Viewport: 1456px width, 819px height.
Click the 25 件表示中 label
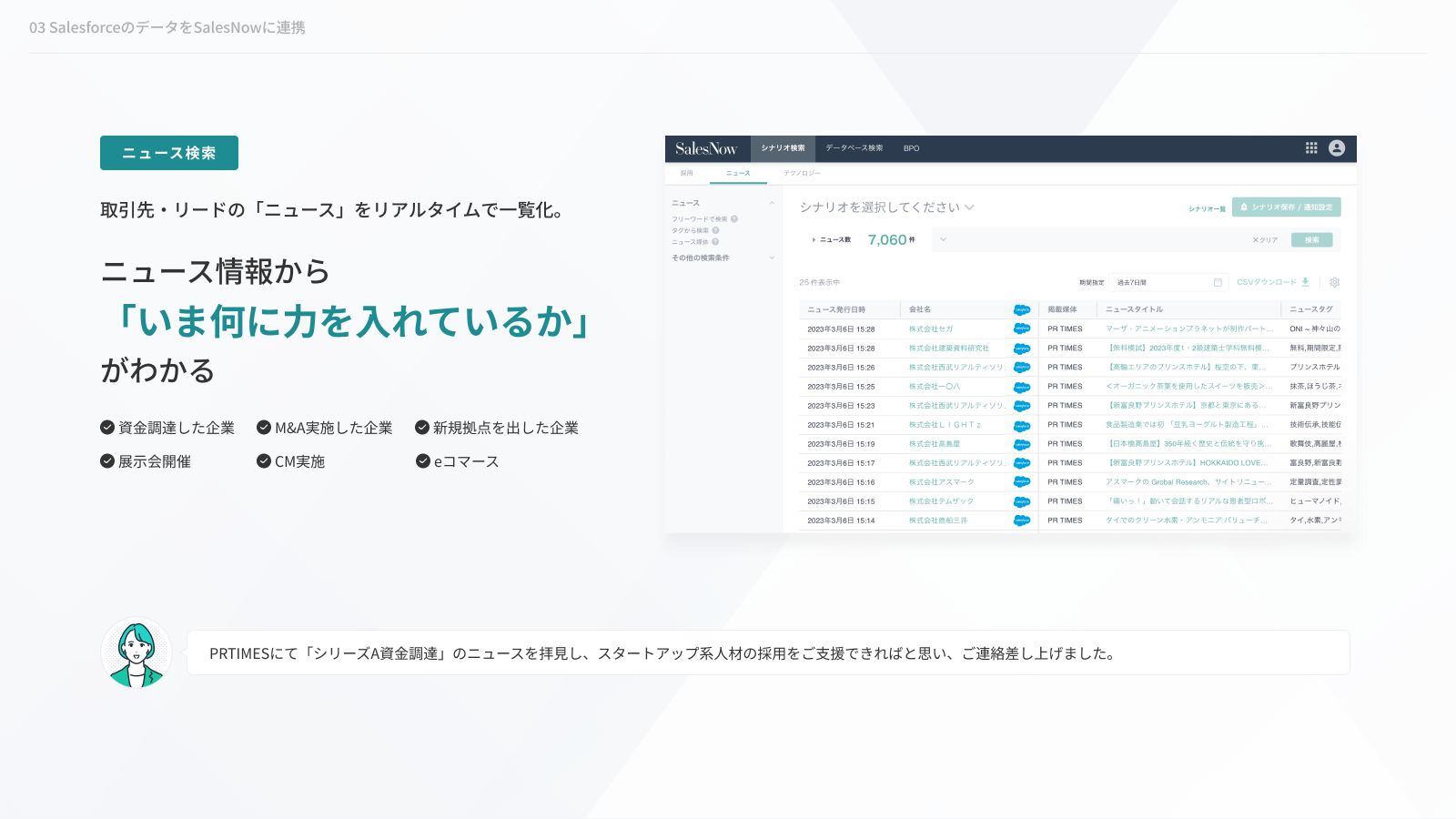pos(820,283)
